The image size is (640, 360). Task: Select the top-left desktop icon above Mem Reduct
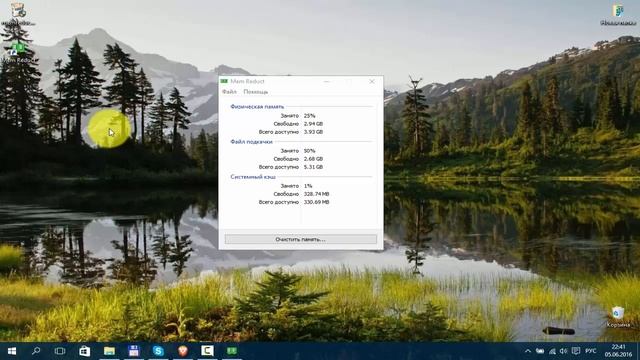(x=18, y=14)
